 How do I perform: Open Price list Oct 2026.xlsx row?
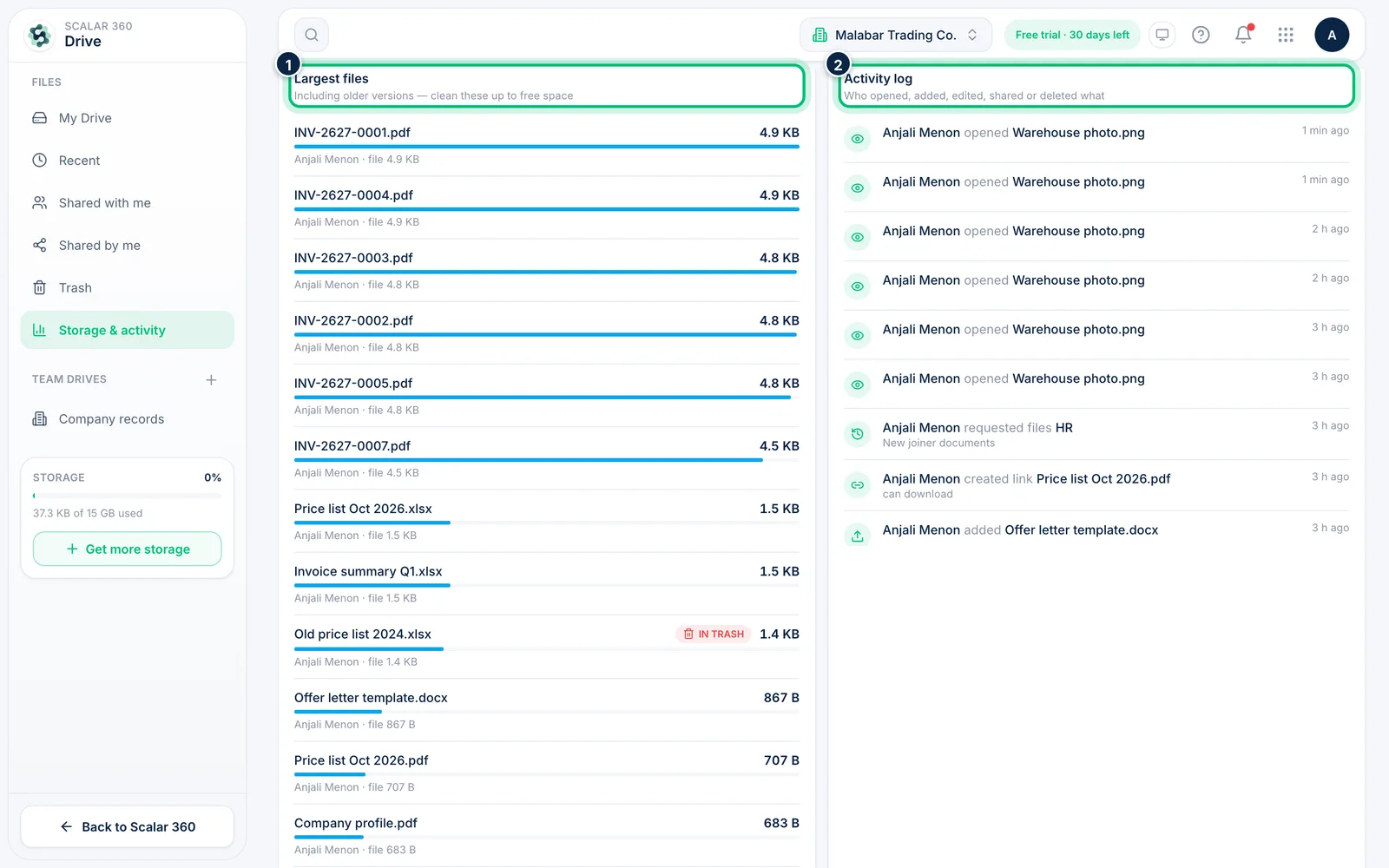(547, 521)
